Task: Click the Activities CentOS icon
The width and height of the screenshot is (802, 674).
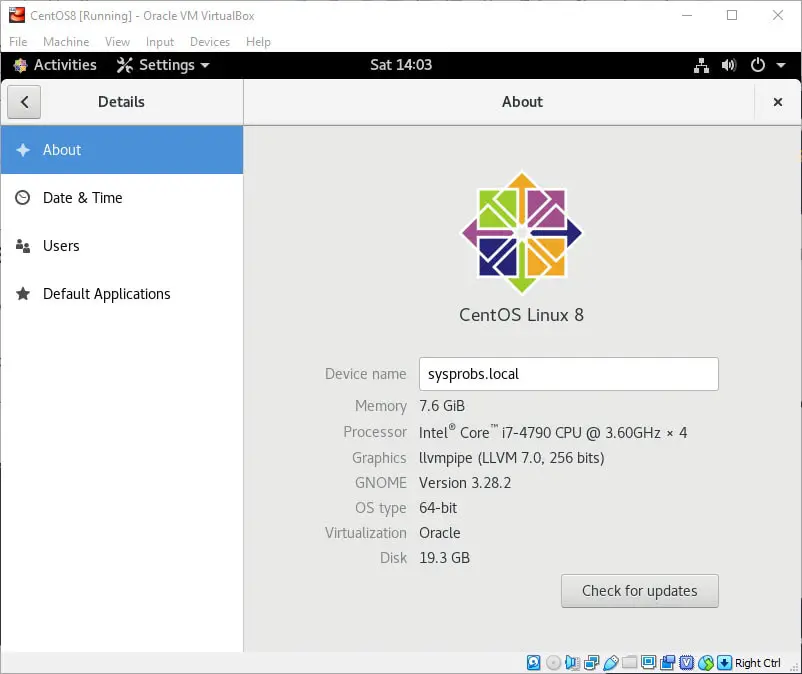Action: 20,65
